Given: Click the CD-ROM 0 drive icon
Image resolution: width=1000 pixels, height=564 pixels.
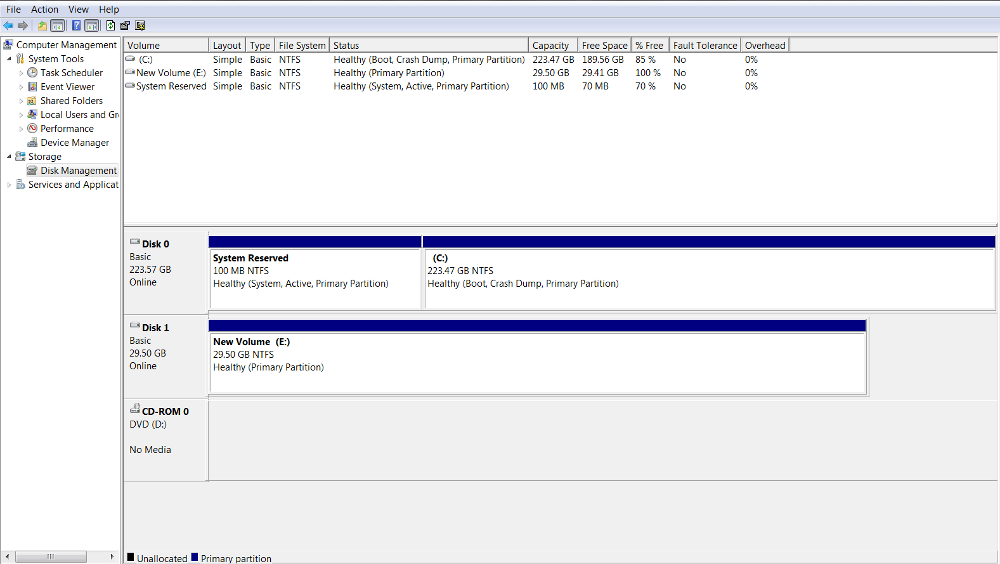Looking at the screenshot, I should 135,411.
